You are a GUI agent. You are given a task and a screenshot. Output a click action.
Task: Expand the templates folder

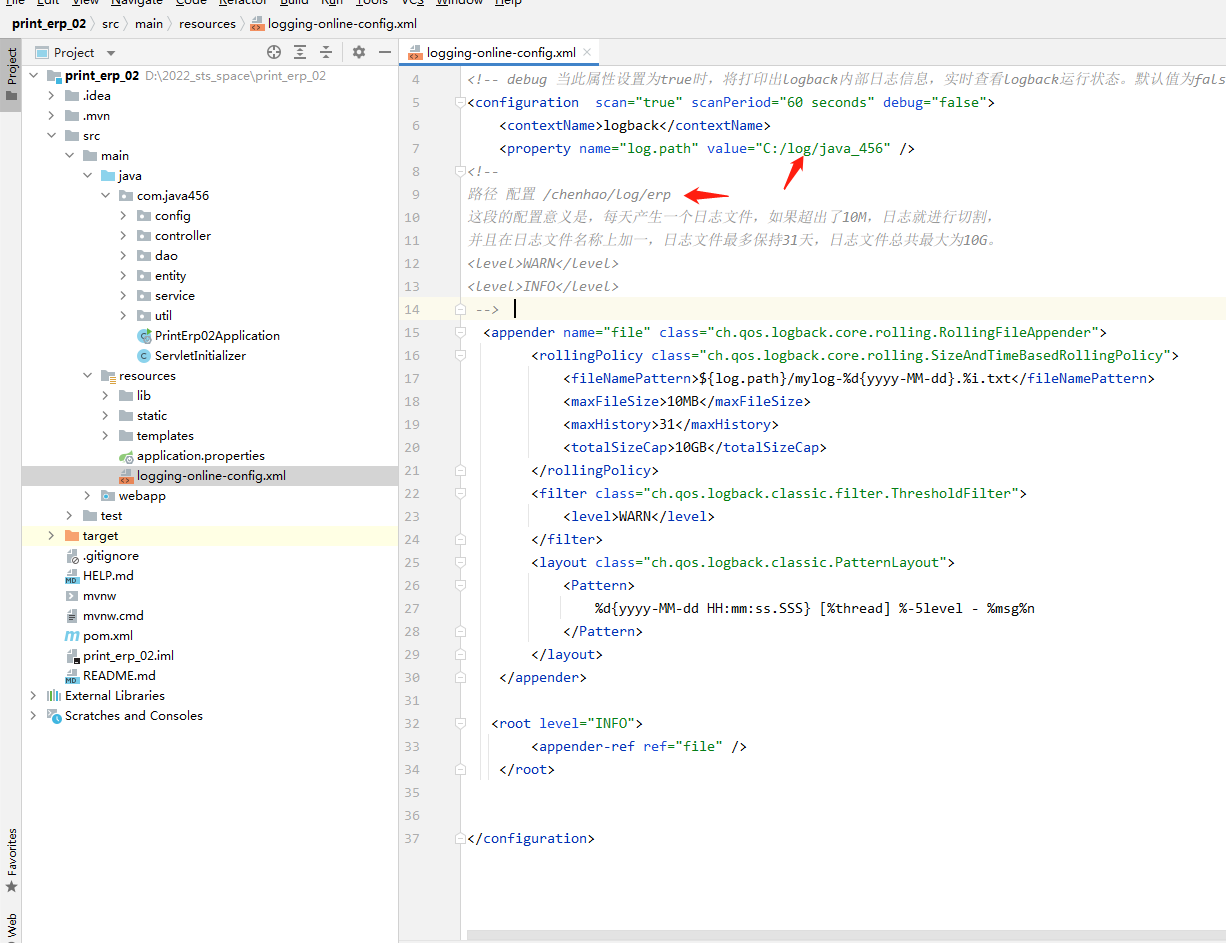click(106, 436)
